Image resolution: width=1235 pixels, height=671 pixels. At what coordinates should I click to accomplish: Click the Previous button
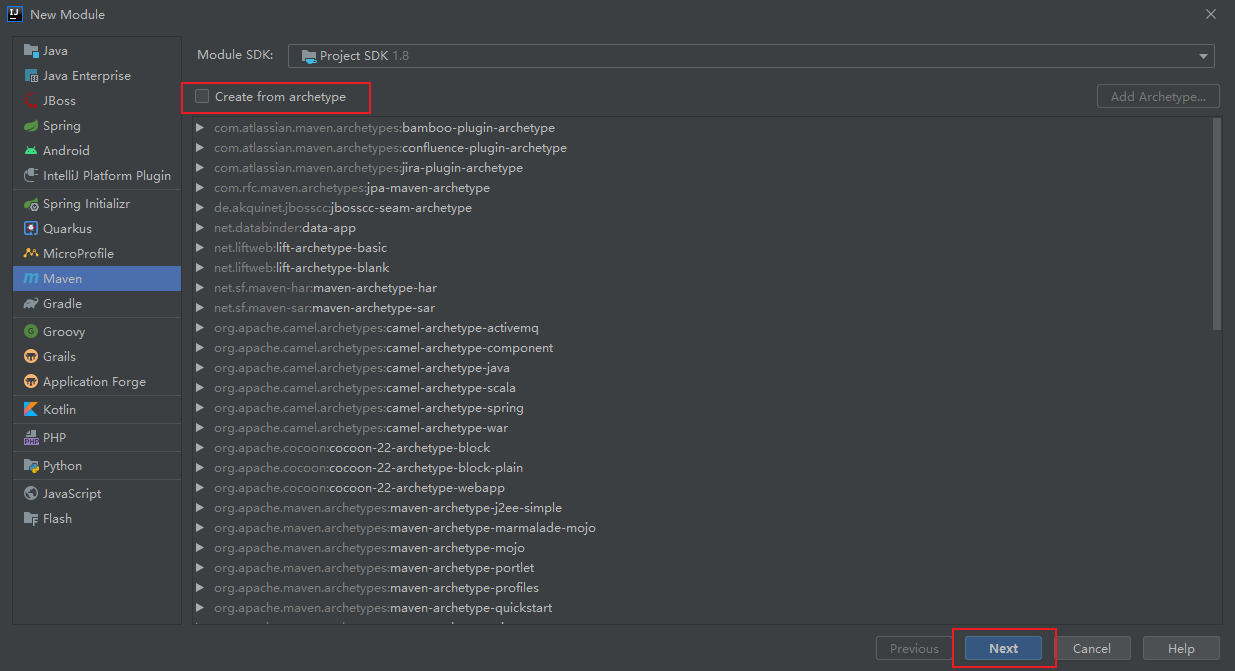914,648
